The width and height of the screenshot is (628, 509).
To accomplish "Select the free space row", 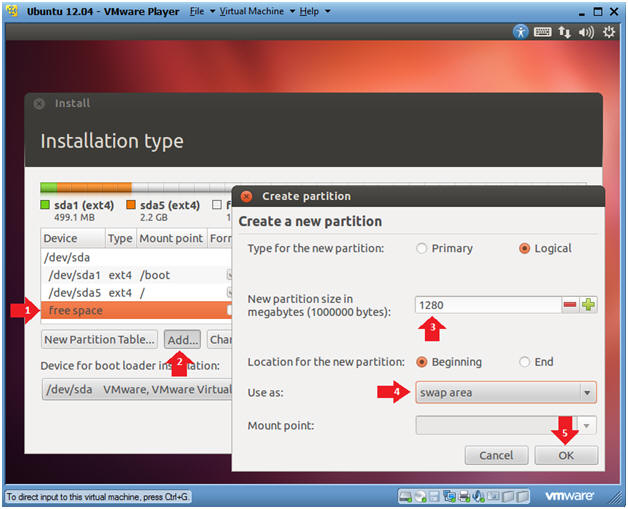I will click(x=136, y=310).
